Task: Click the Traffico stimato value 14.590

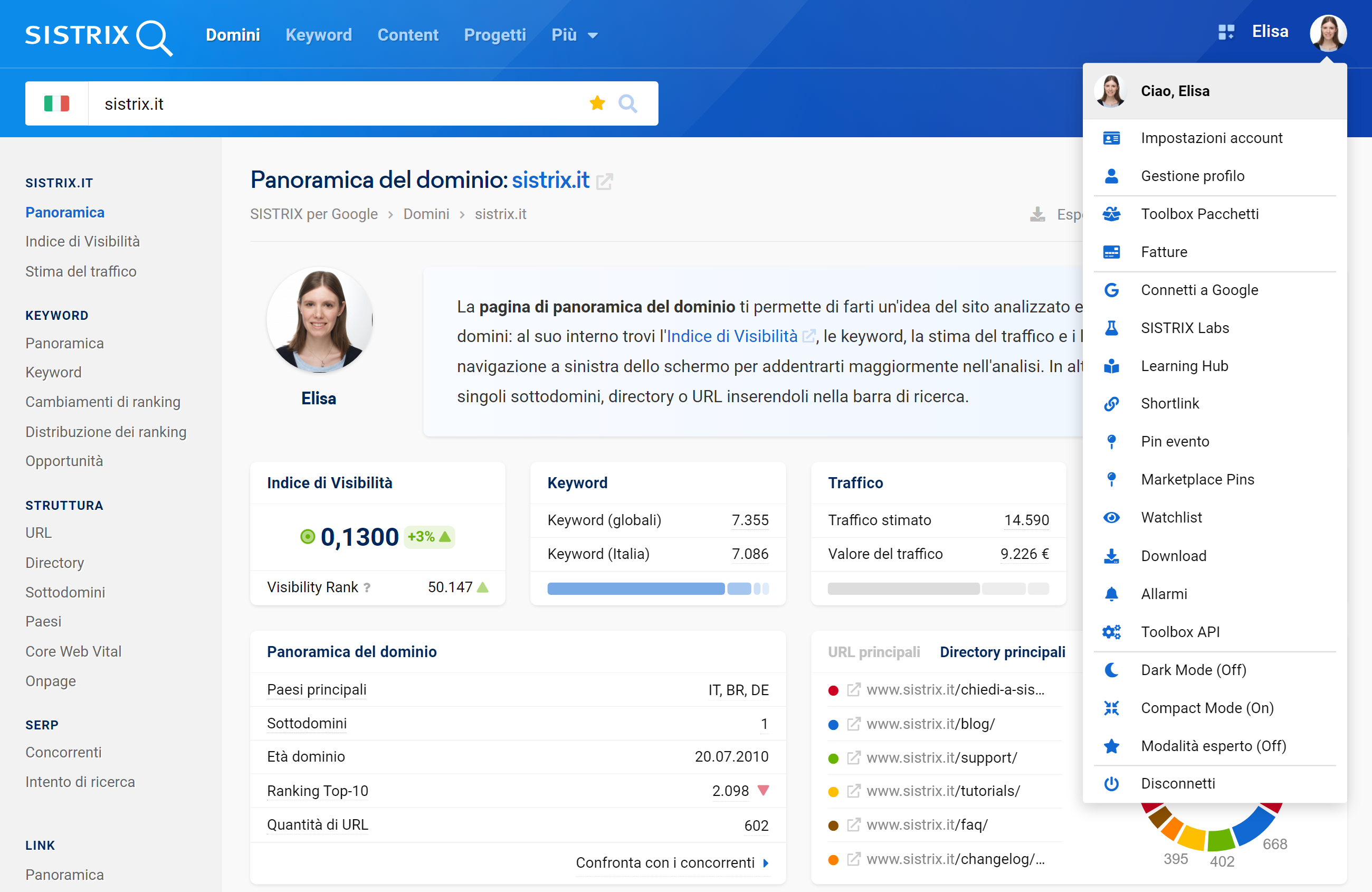Action: pyautogui.click(x=1026, y=520)
